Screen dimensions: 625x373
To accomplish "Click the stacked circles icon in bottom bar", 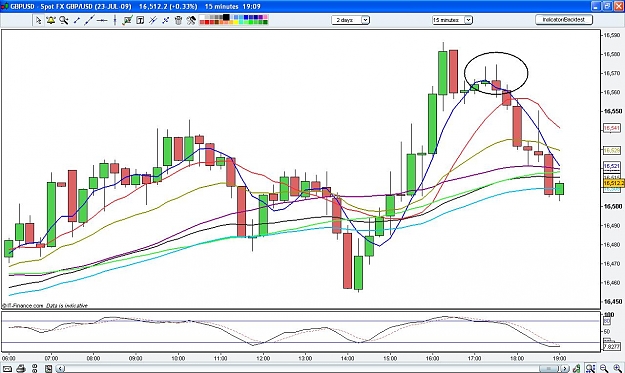I will [35, 369].
